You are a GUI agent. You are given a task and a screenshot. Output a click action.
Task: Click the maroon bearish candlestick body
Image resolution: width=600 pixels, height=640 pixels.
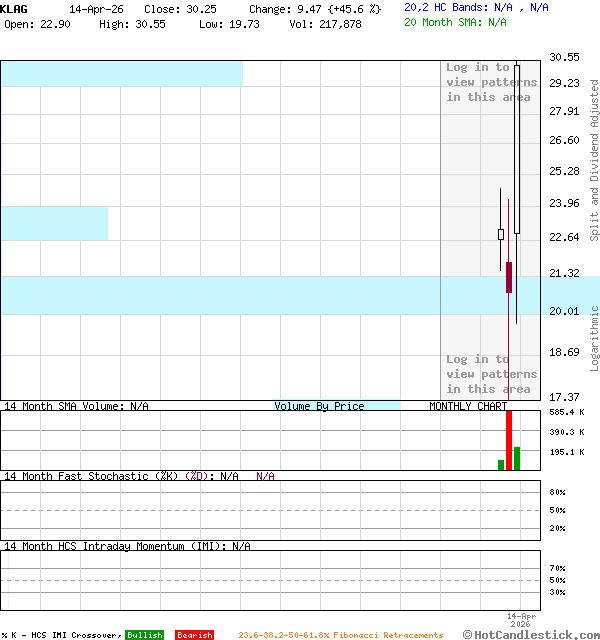click(x=509, y=277)
